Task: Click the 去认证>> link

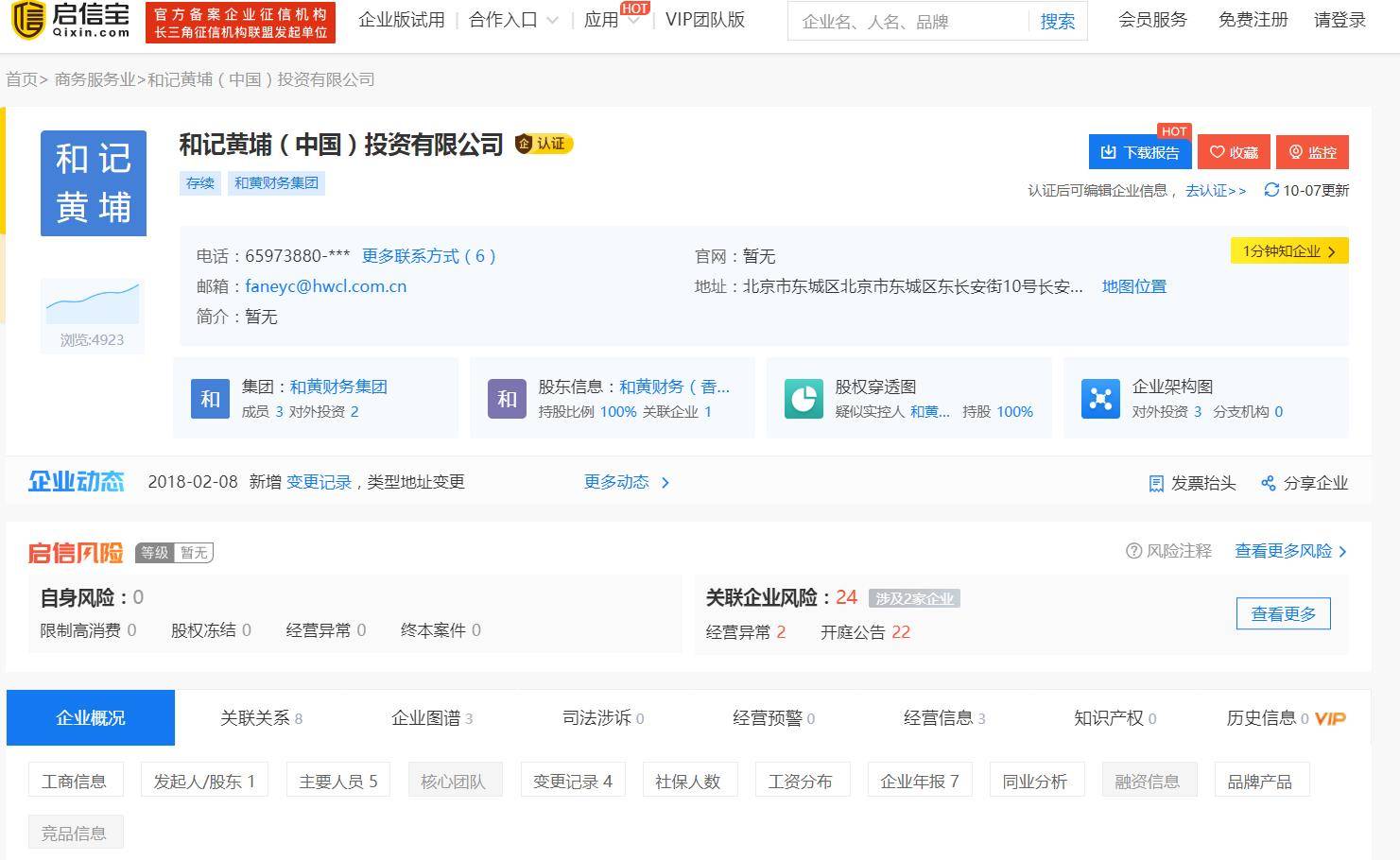Action: click(1216, 190)
